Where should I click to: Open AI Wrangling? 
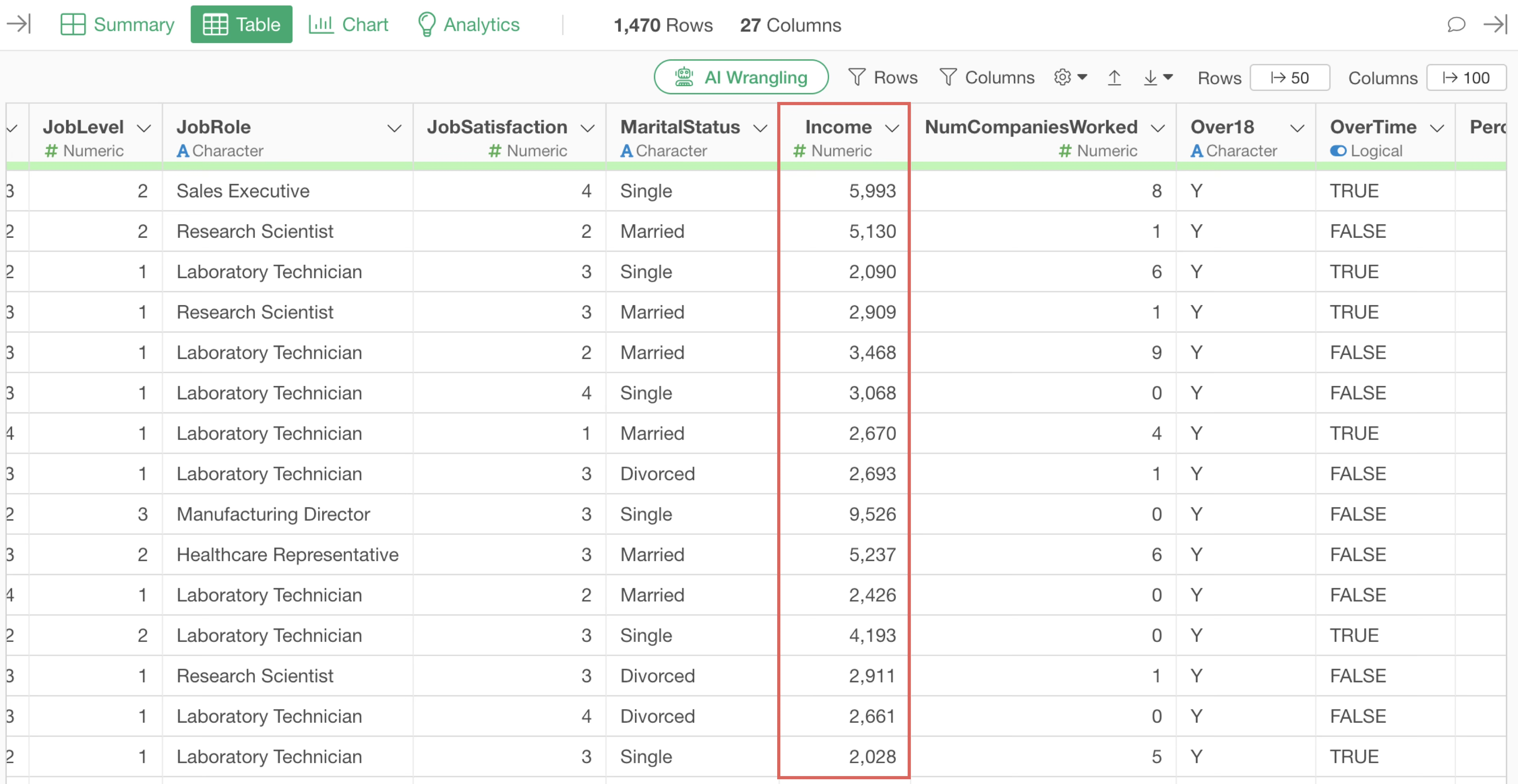(x=741, y=77)
